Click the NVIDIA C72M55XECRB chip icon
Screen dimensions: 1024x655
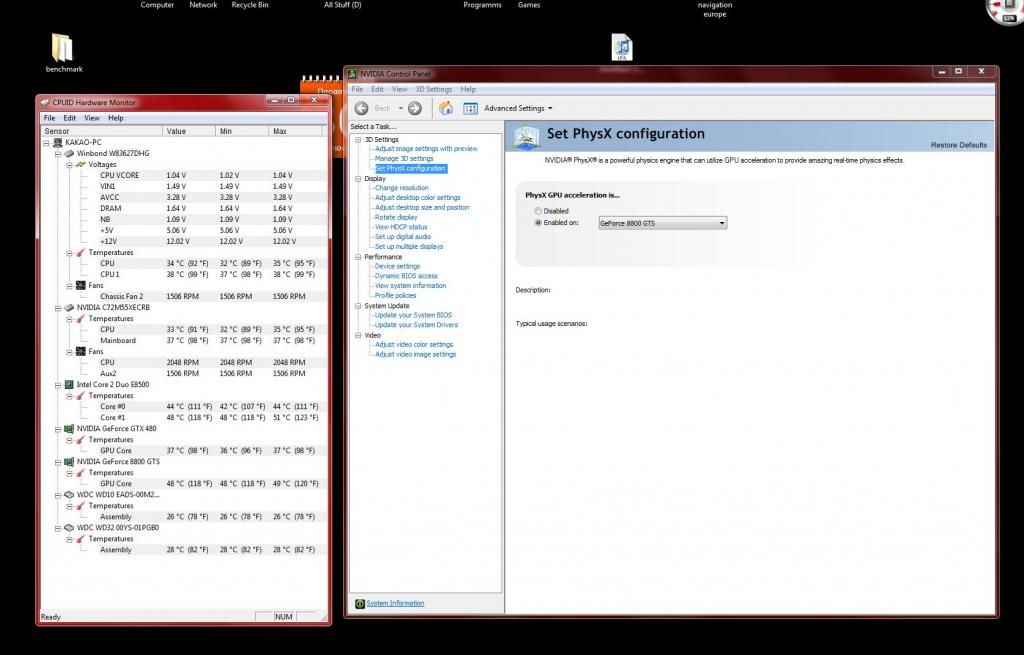point(69,308)
